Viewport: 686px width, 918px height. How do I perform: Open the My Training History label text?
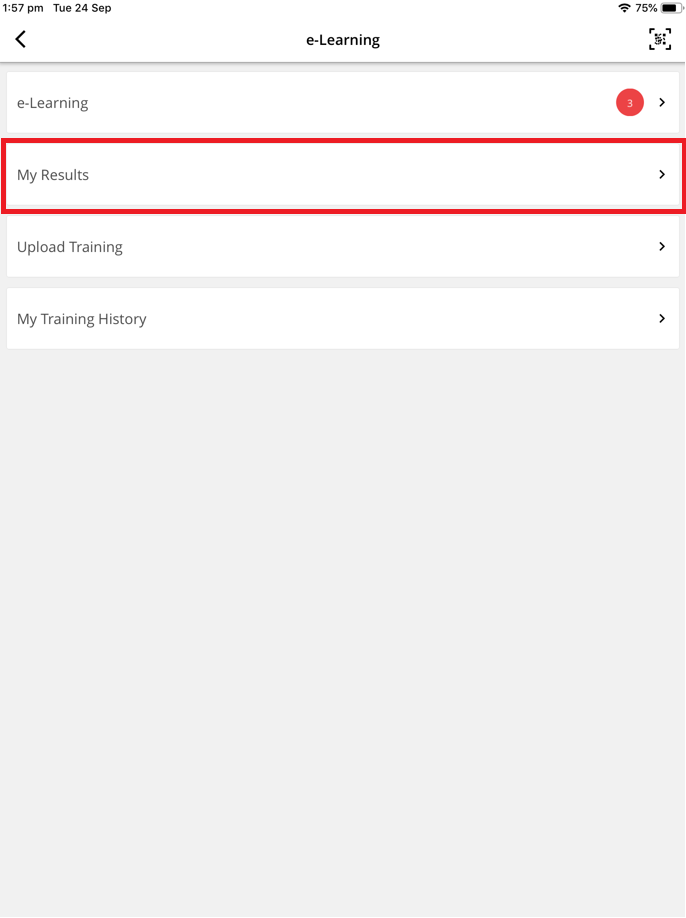point(82,319)
